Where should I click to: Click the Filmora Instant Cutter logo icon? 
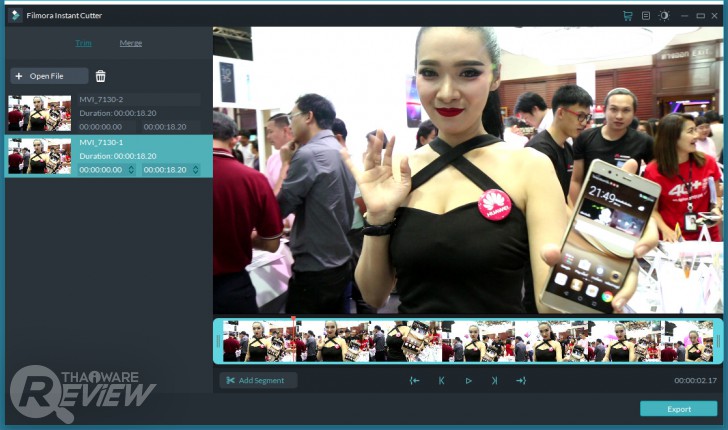click(x=15, y=15)
